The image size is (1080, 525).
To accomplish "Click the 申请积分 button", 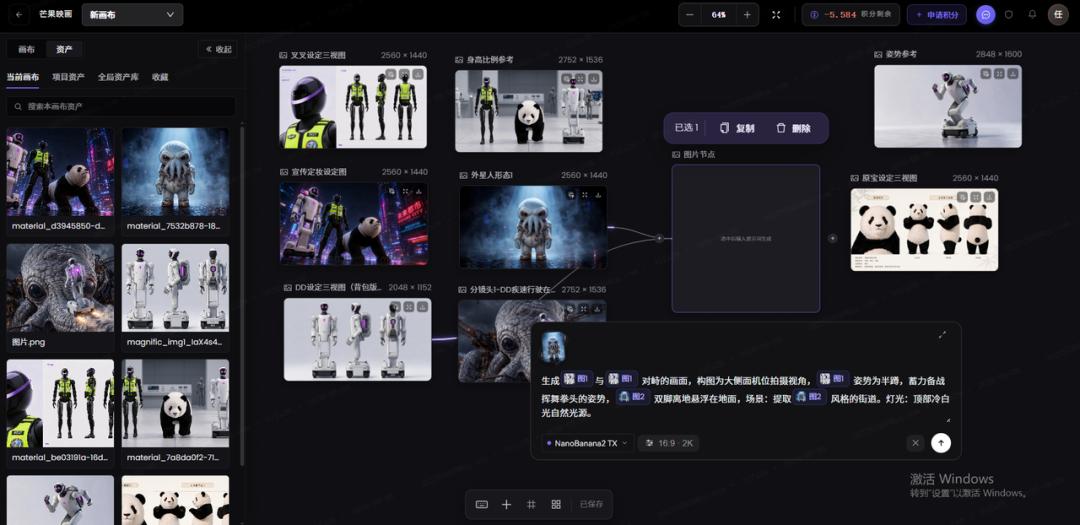I will [936, 14].
